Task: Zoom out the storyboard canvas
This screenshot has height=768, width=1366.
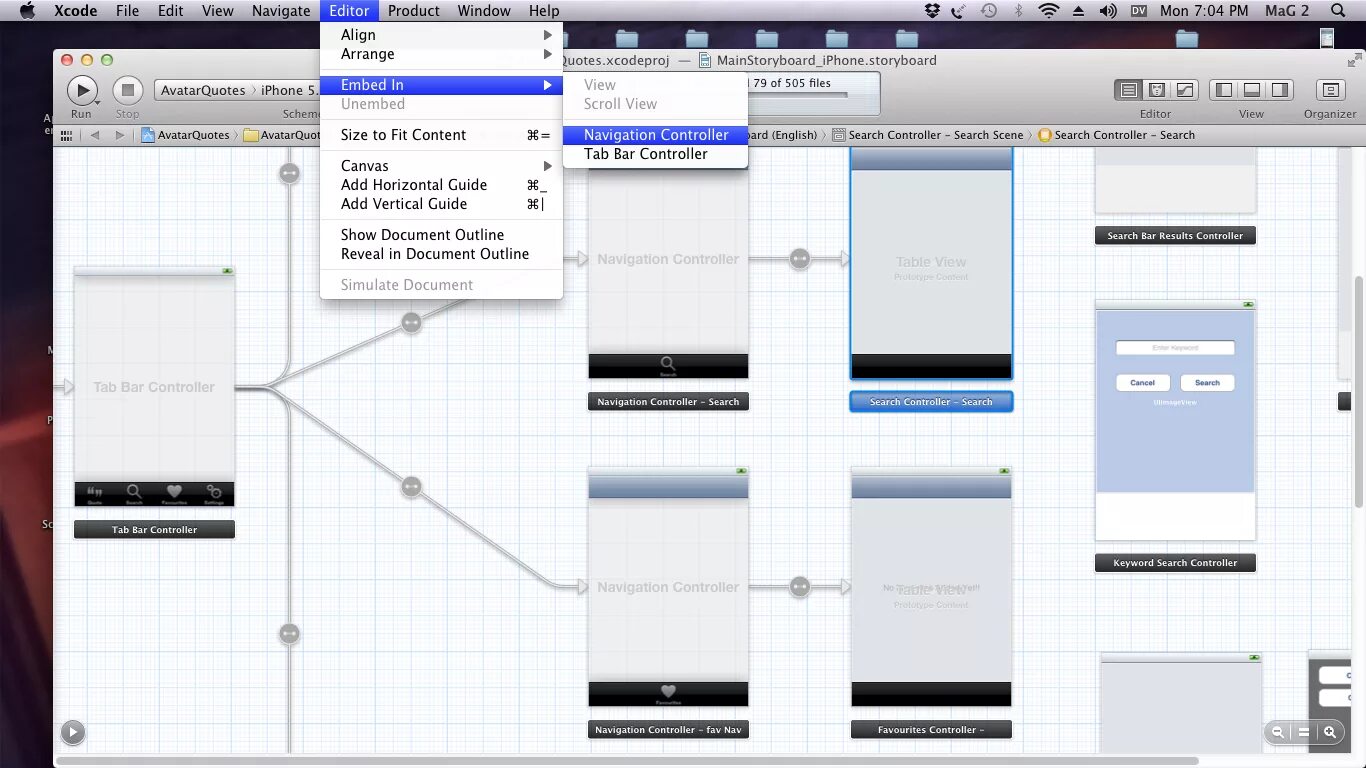Action: tap(1278, 732)
